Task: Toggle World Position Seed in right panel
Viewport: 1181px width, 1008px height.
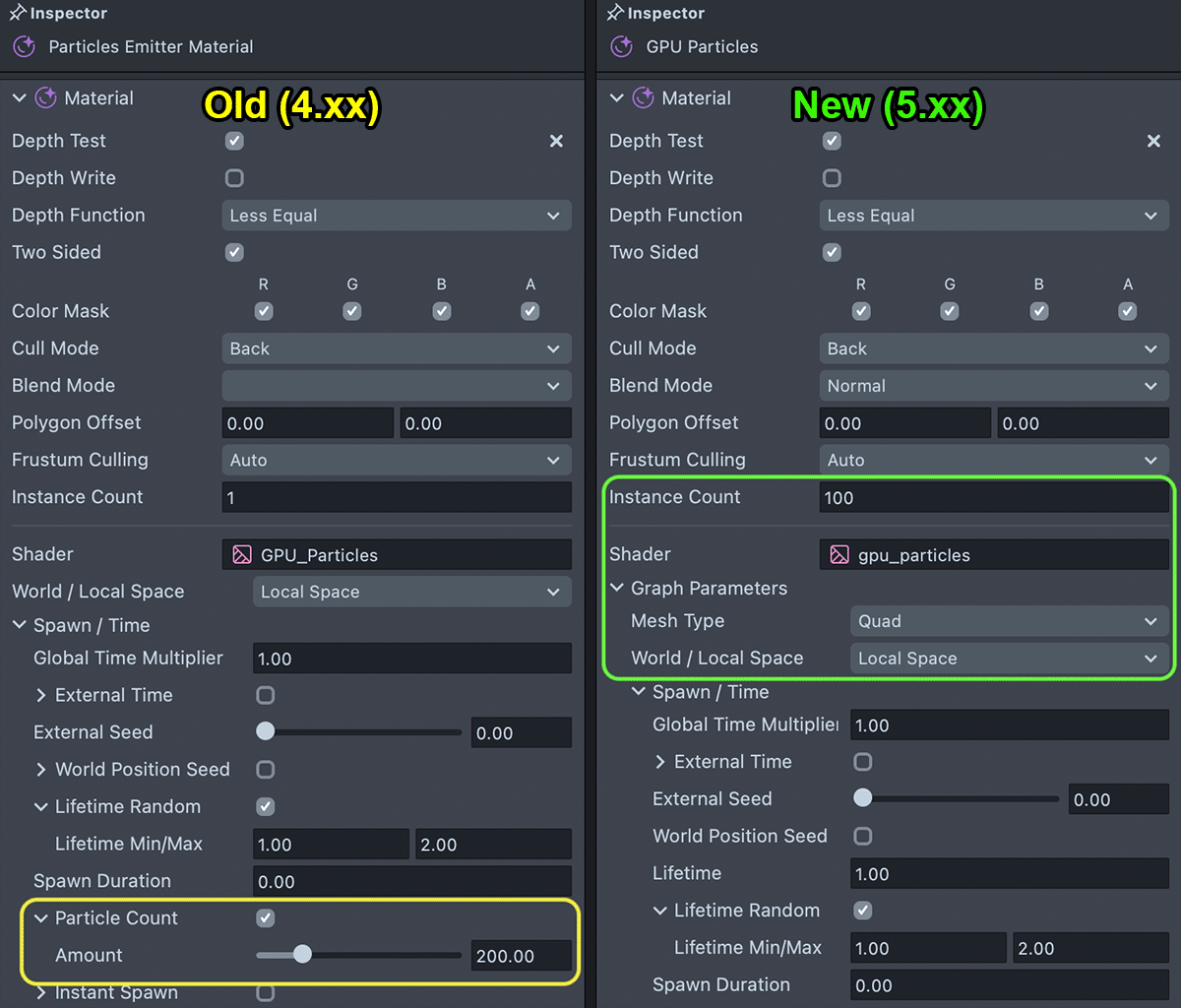Action: [862, 837]
